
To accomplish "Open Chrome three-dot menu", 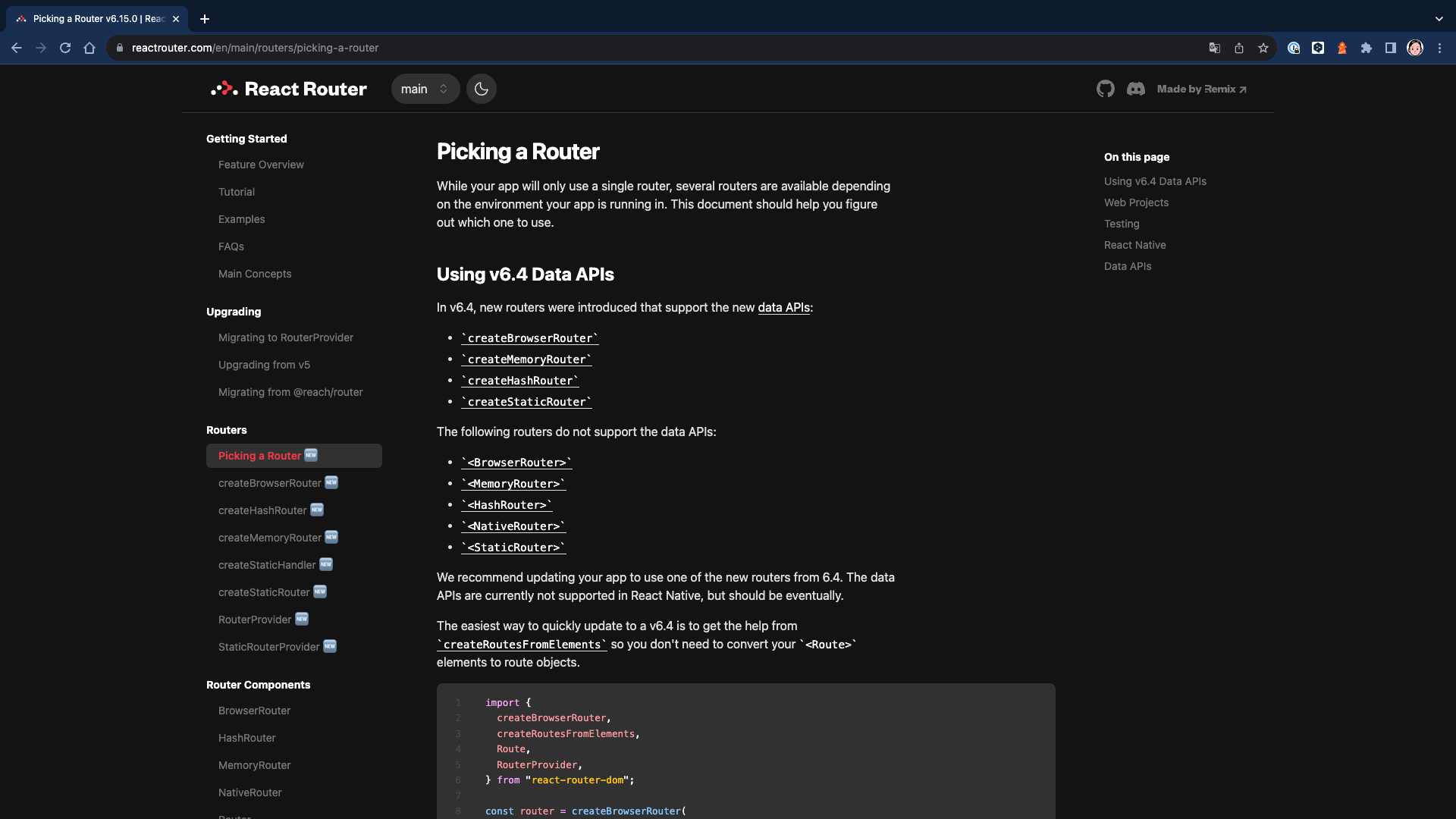I will click(1439, 48).
